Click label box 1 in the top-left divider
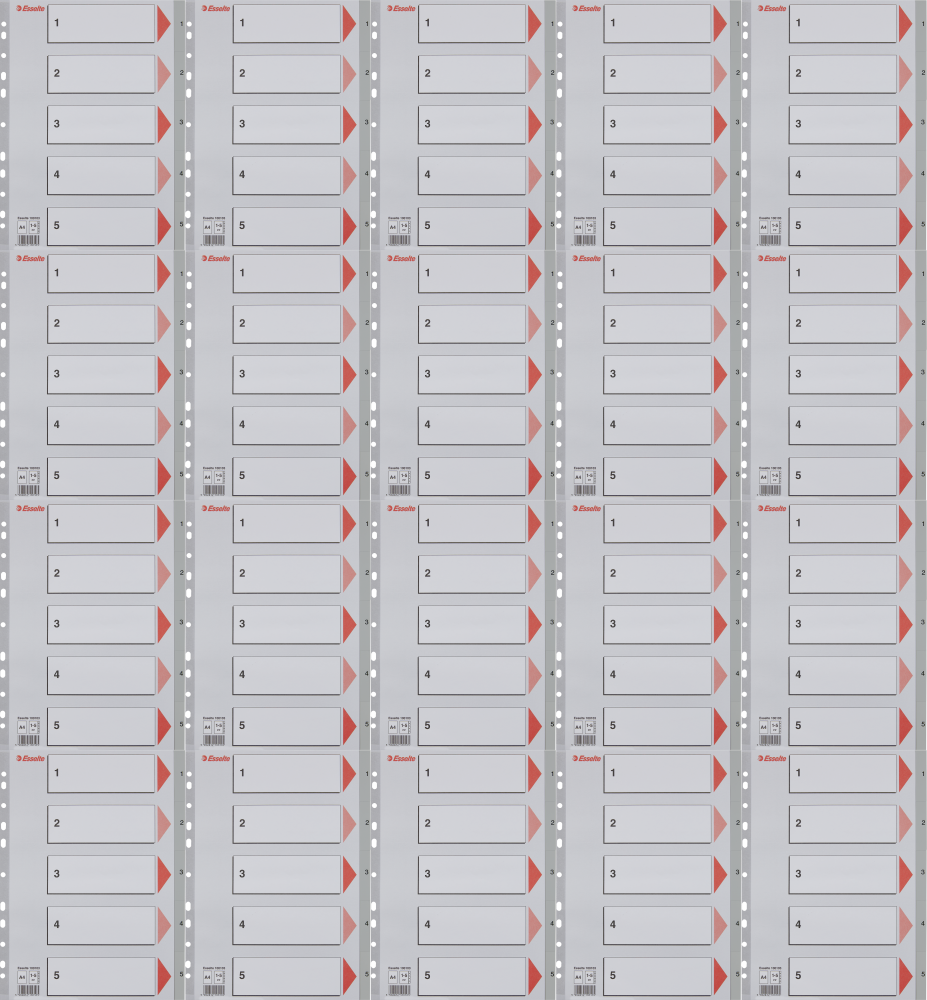 click(101, 24)
